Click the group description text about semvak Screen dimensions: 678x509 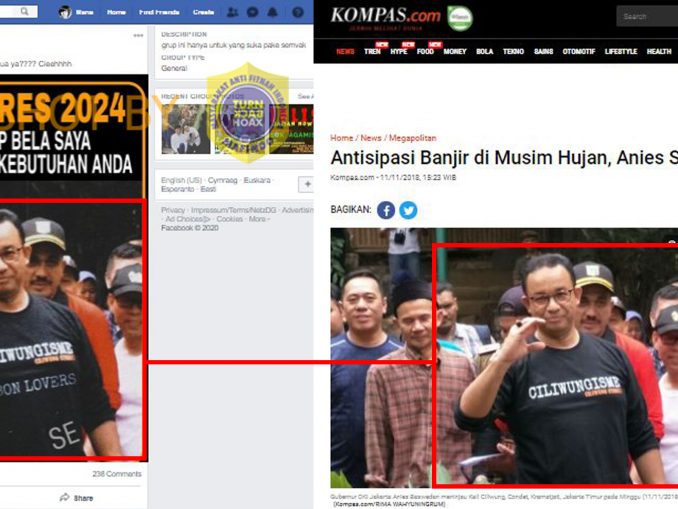(233, 45)
